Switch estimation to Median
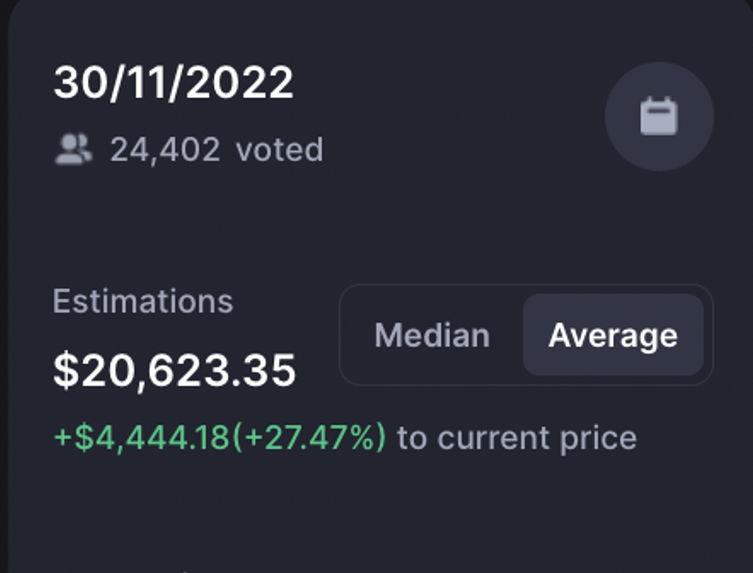 tap(432, 335)
